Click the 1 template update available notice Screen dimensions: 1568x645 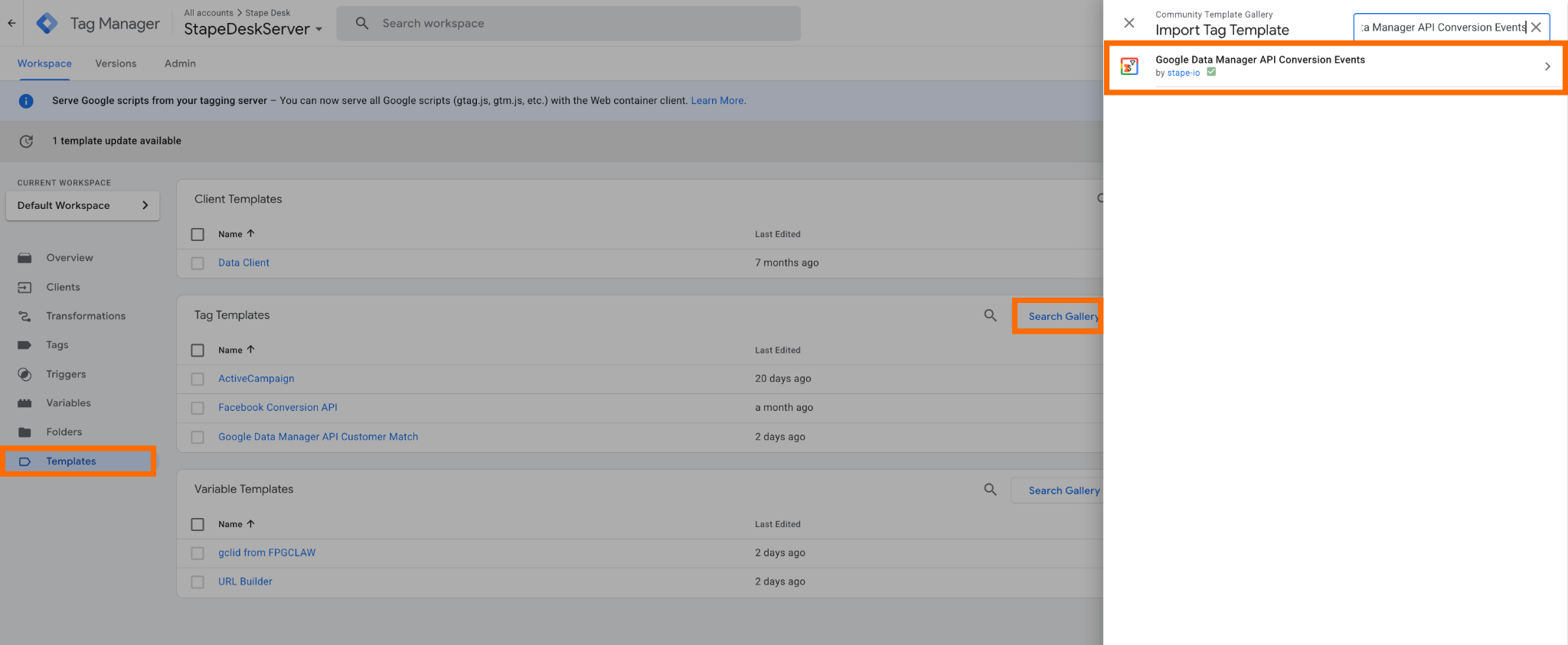[116, 141]
